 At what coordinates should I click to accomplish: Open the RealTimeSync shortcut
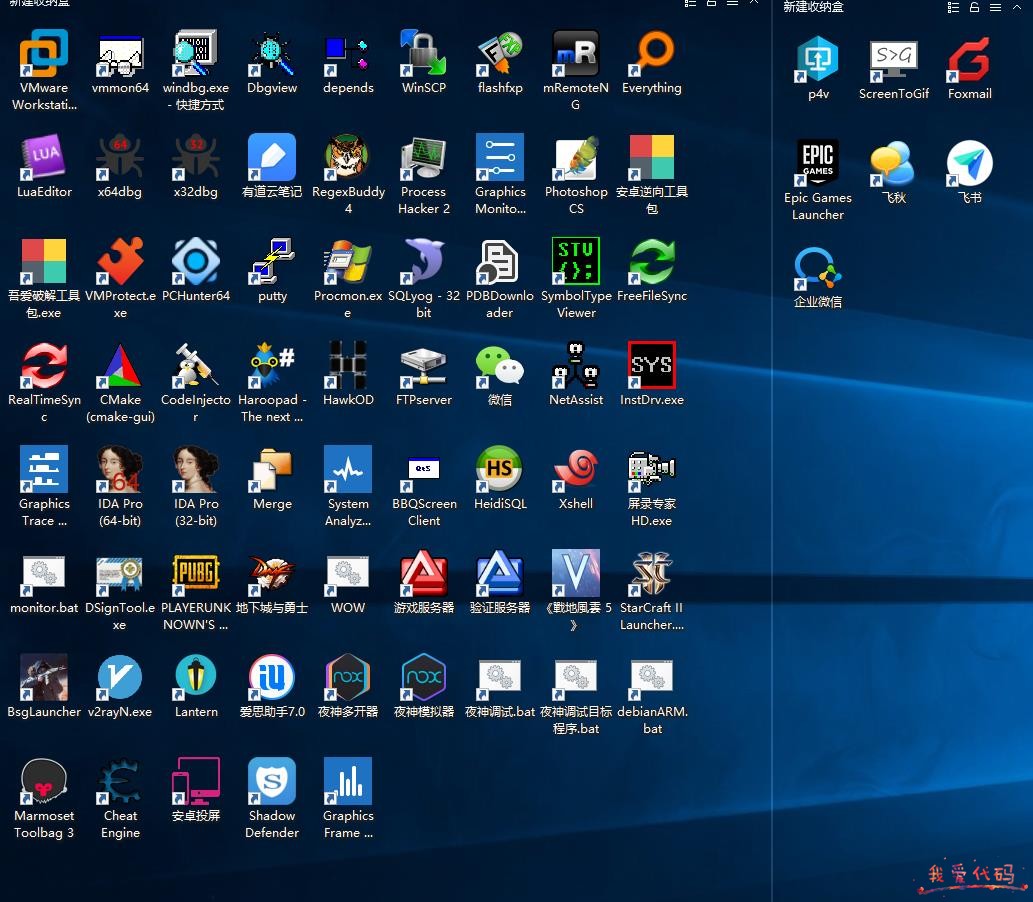tap(44, 365)
